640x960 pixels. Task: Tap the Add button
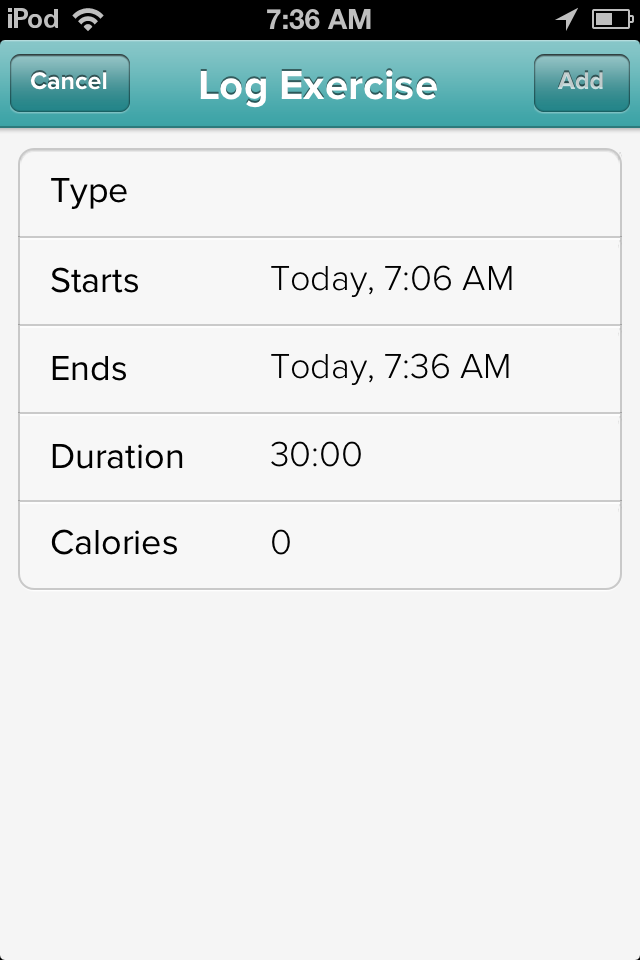click(x=581, y=83)
